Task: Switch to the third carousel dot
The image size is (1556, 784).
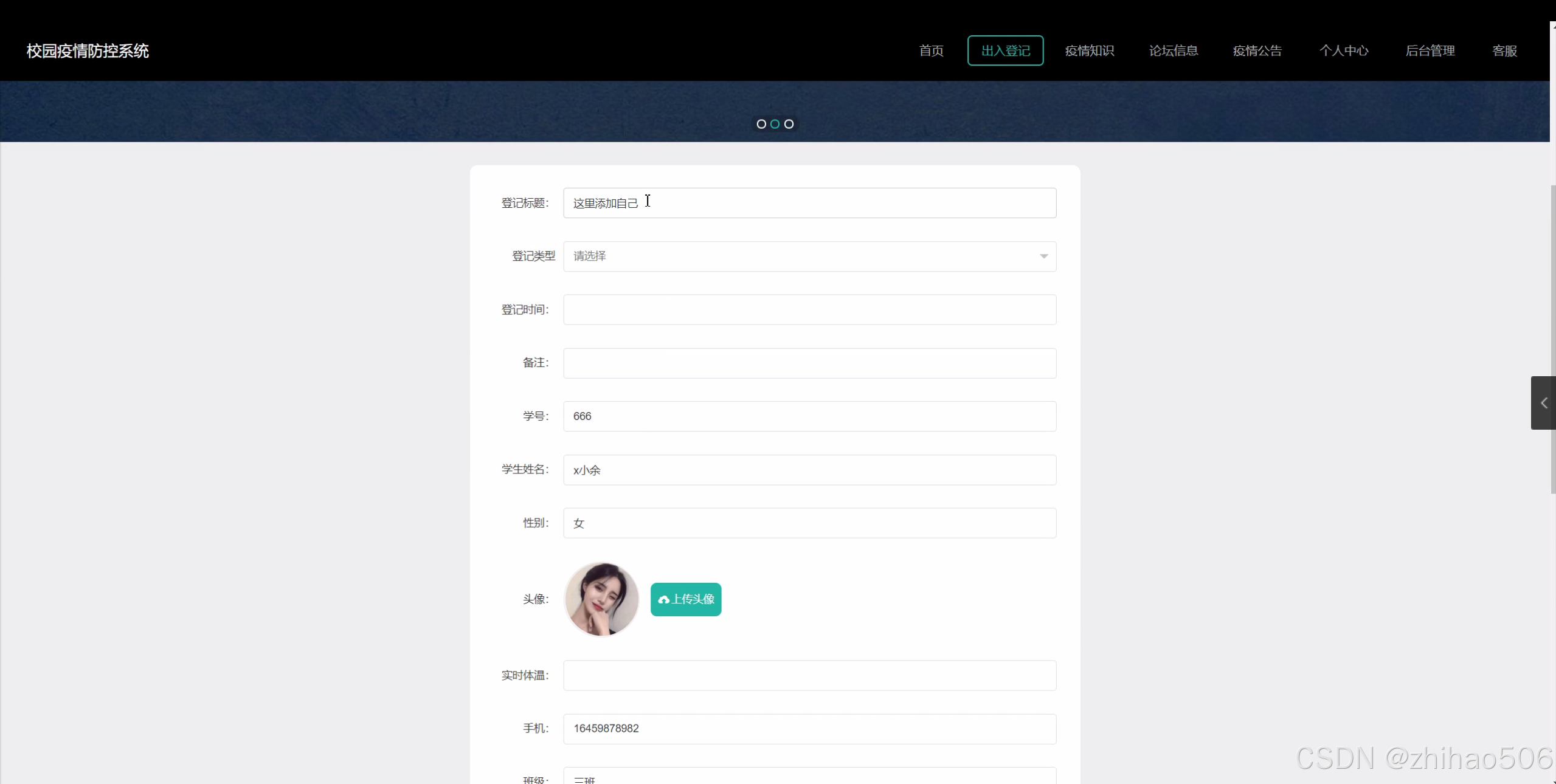Action: [789, 124]
